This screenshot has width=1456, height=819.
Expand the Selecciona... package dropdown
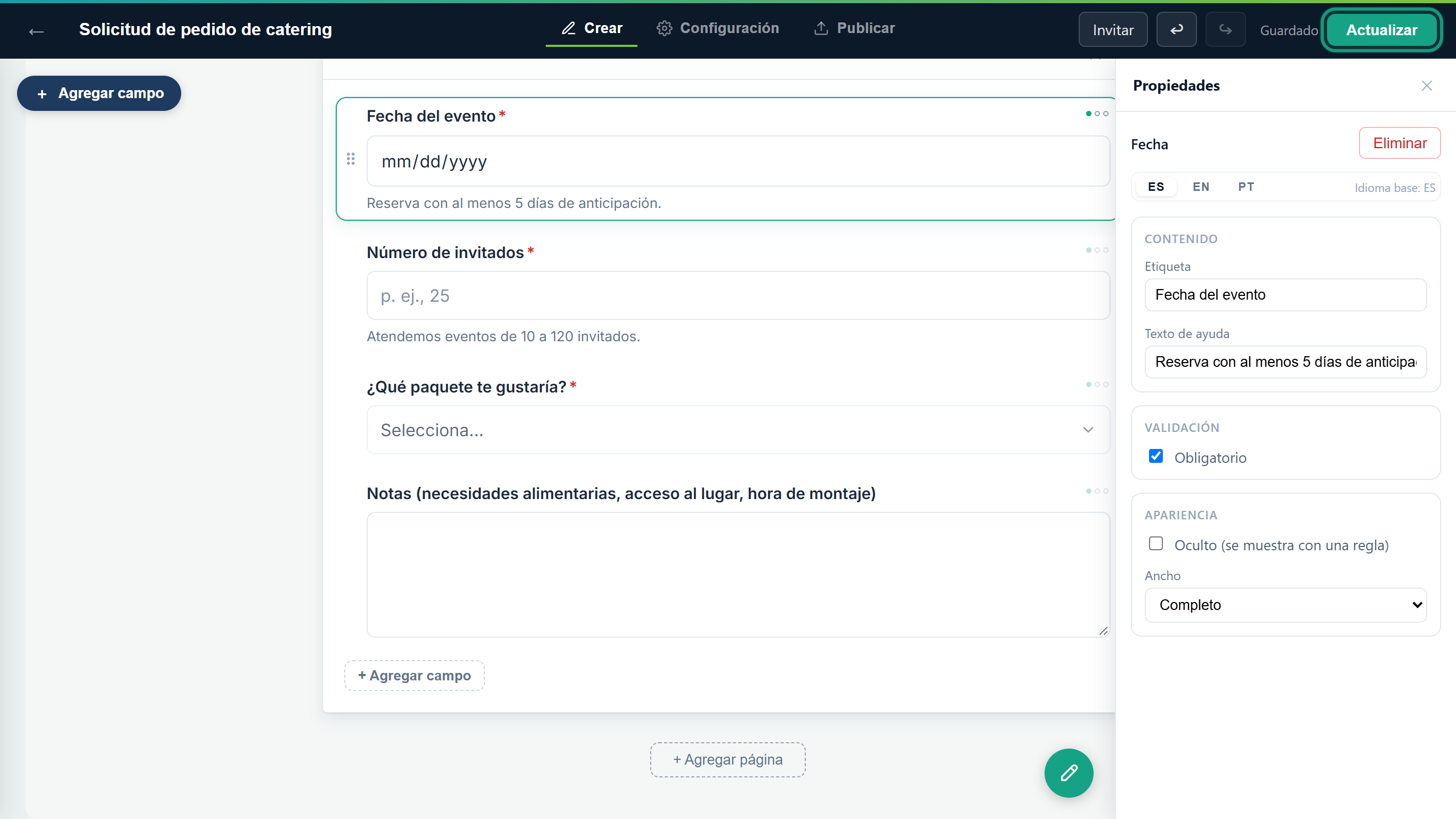point(738,430)
